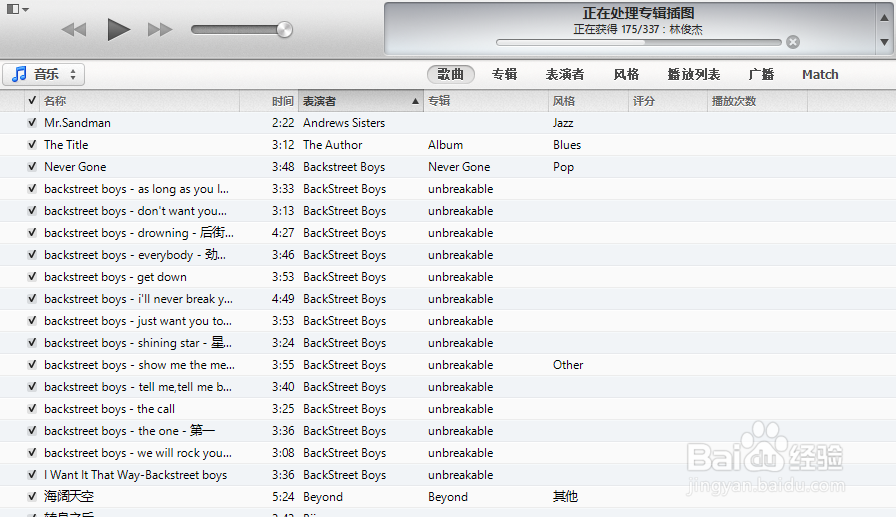Uncheck the 'get down' song checkbox
The height and width of the screenshot is (517, 896).
click(x=32, y=276)
